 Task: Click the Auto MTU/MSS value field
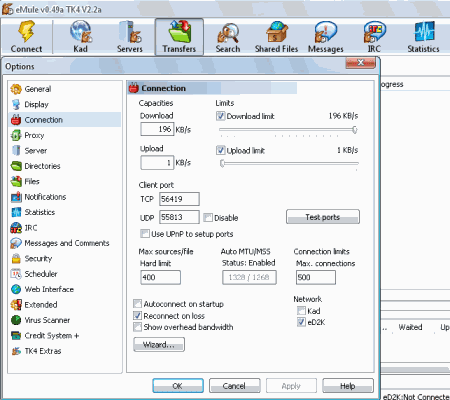(x=249, y=277)
